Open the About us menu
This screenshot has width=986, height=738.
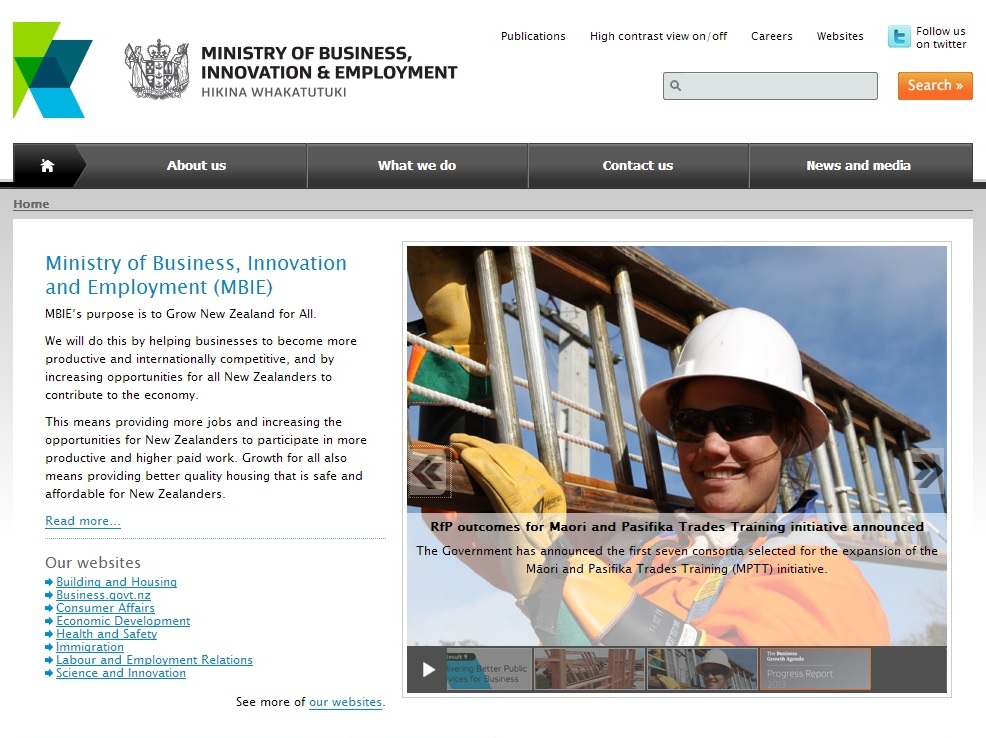(196, 165)
